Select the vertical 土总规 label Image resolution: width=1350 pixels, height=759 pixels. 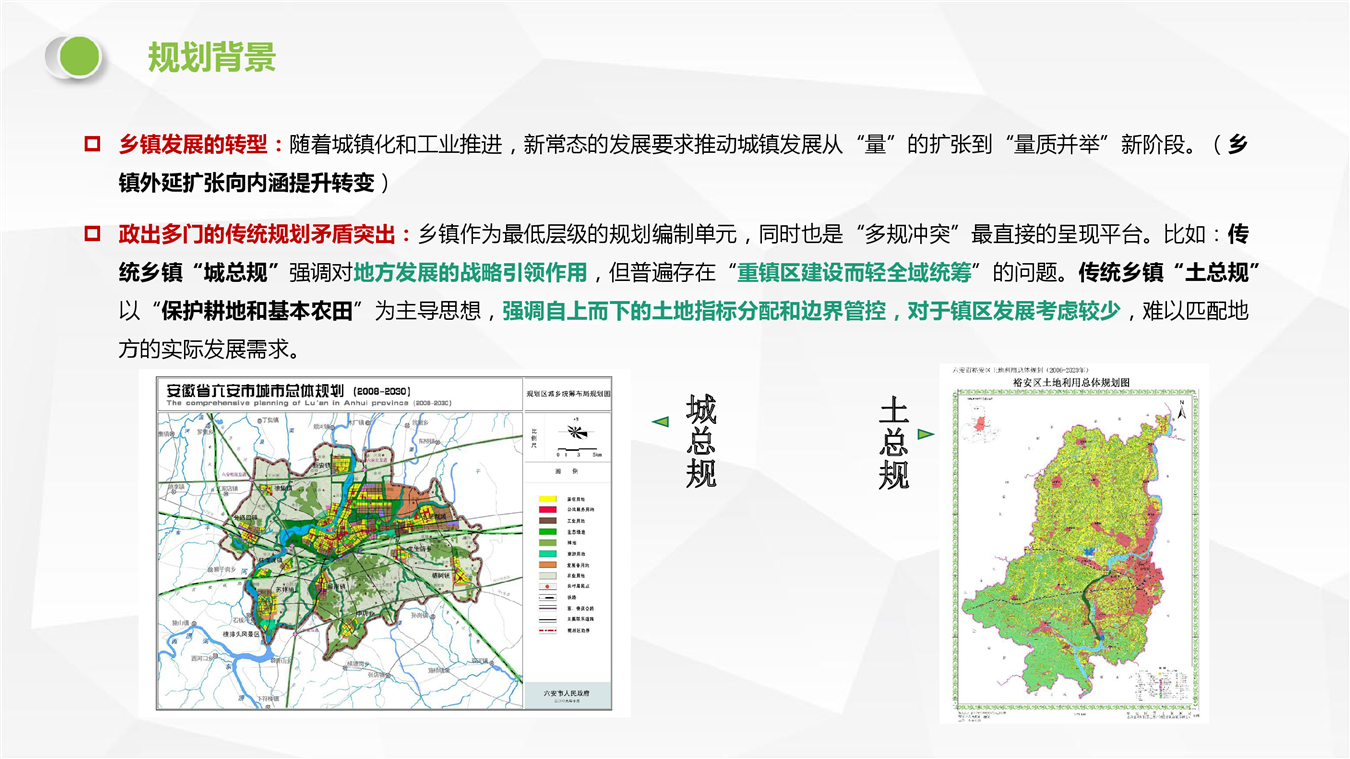[893, 443]
